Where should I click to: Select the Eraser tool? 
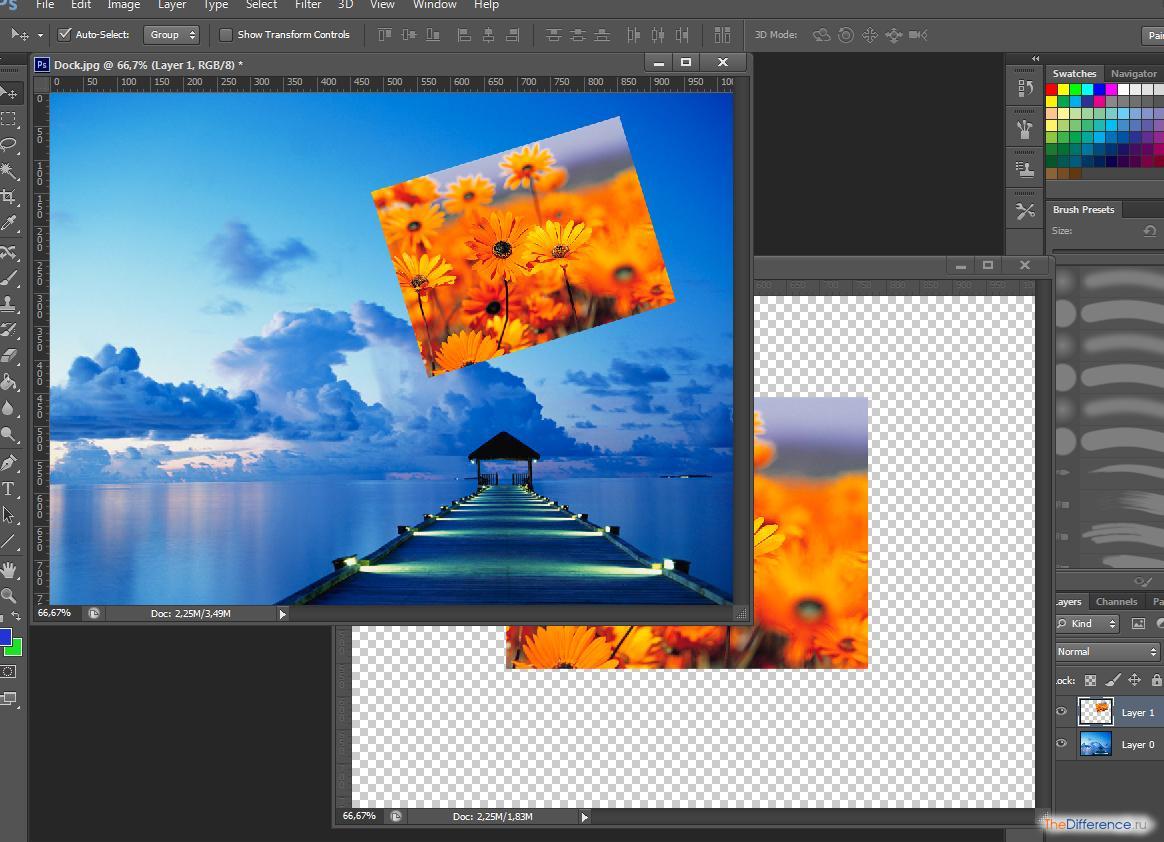[x=12, y=355]
